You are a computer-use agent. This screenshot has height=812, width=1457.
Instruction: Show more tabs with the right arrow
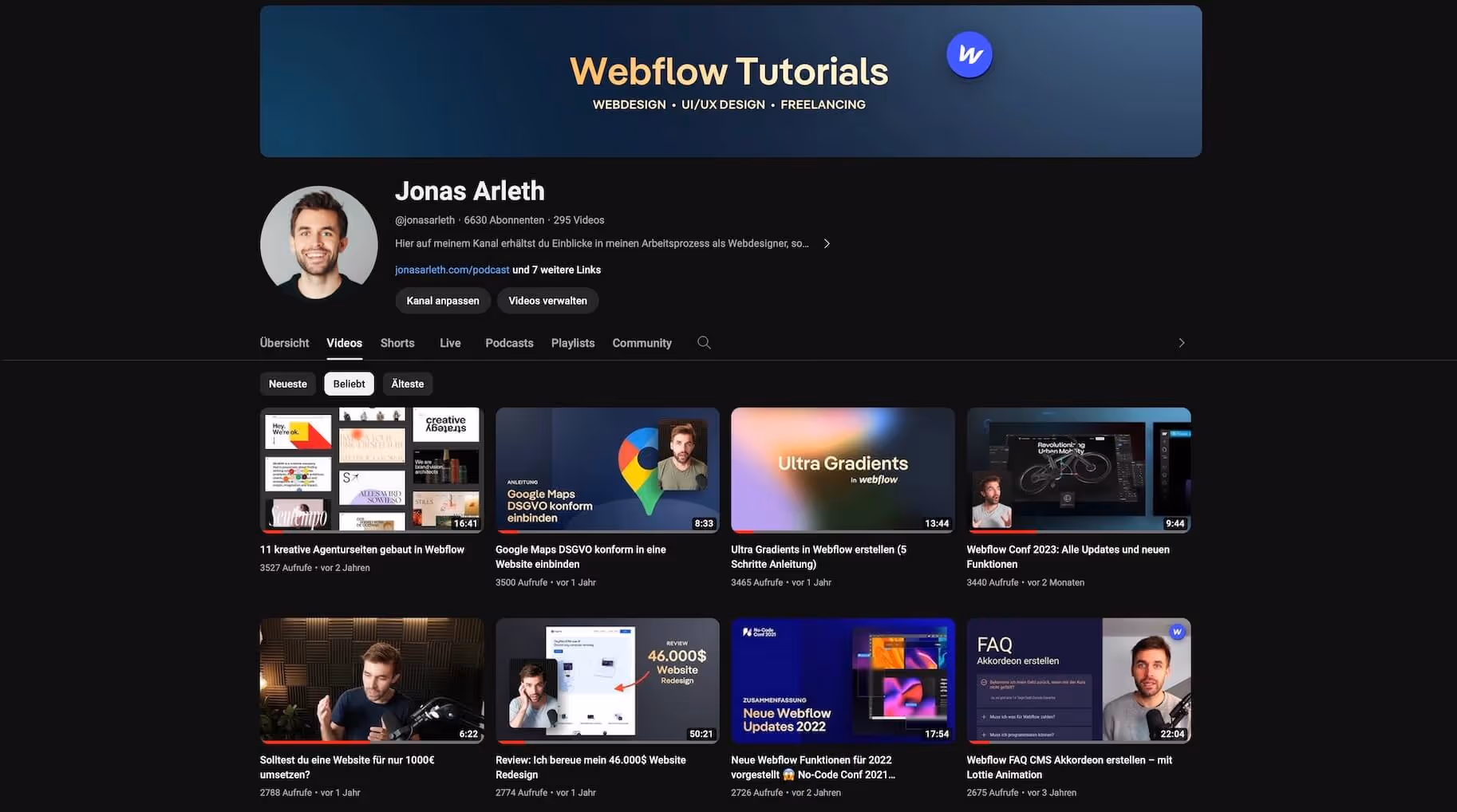[1182, 343]
